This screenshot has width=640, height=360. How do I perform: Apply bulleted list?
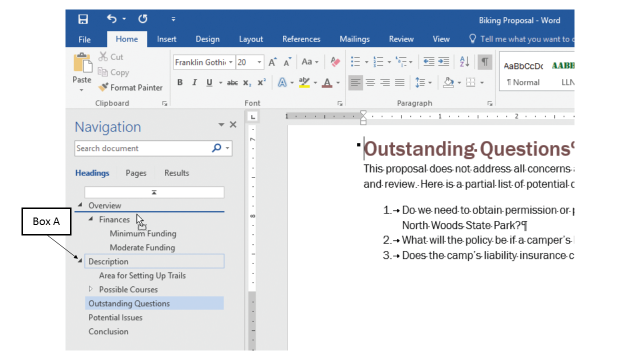click(356, 62)
